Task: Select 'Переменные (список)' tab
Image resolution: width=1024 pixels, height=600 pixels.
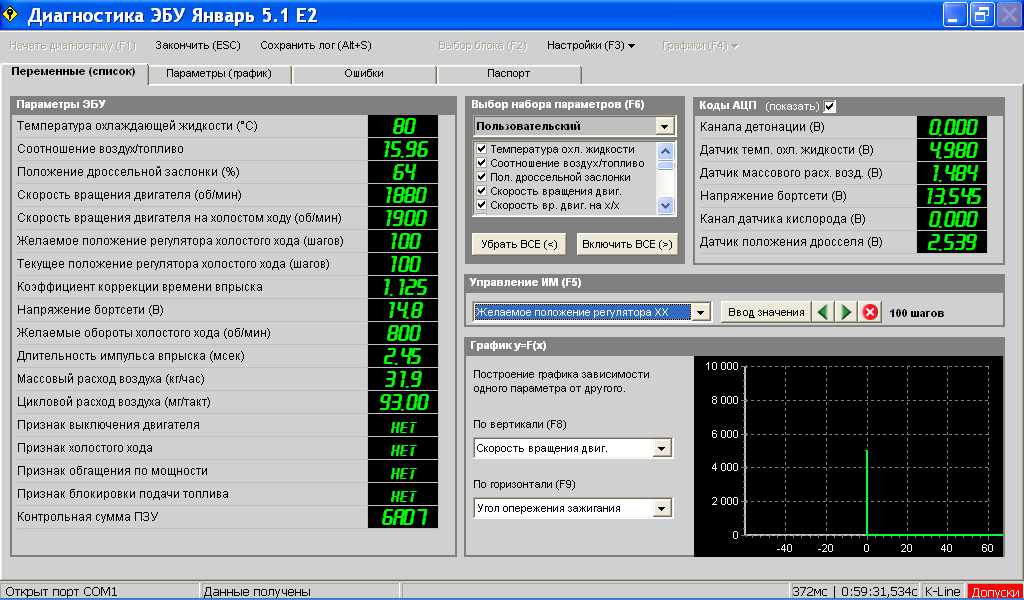Action: (74, 72)
